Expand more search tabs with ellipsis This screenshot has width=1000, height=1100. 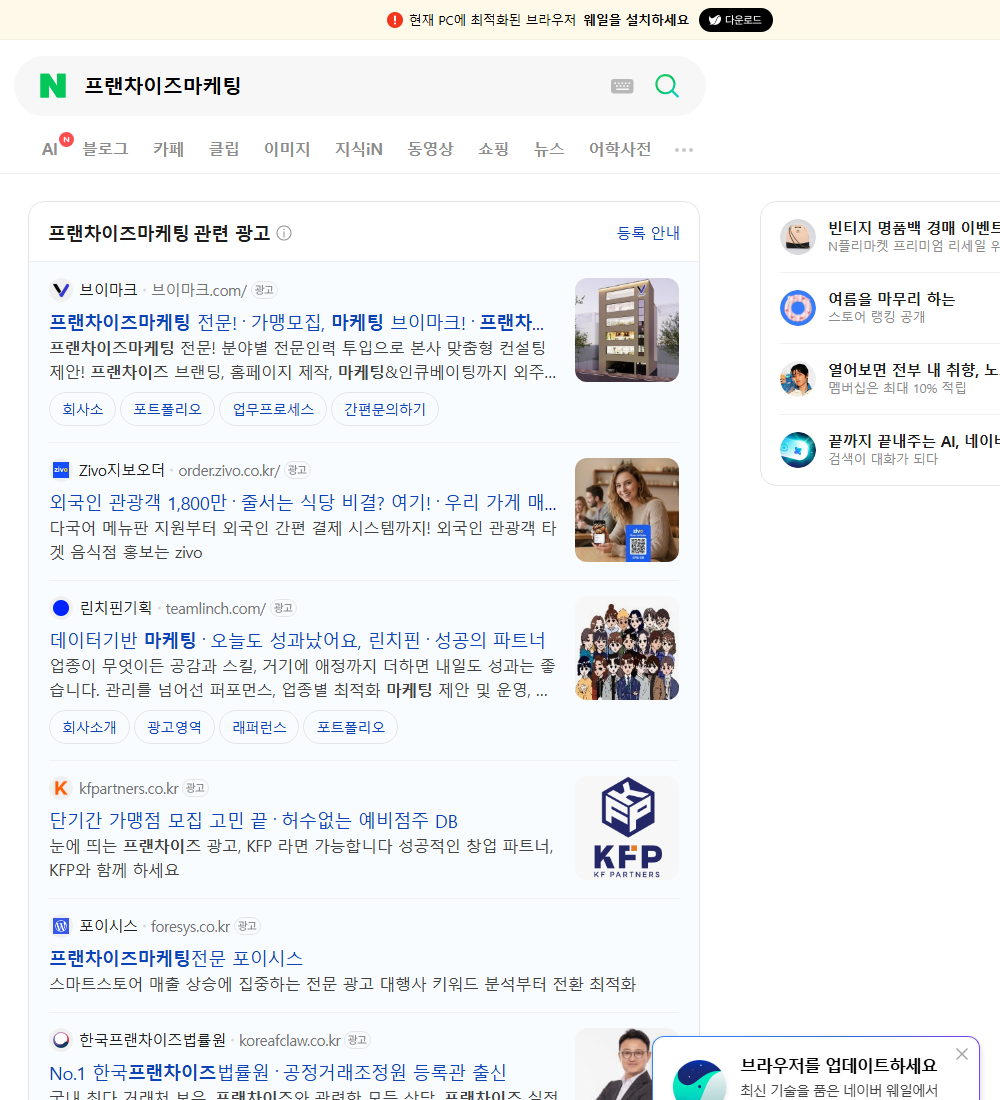[684, 149]
